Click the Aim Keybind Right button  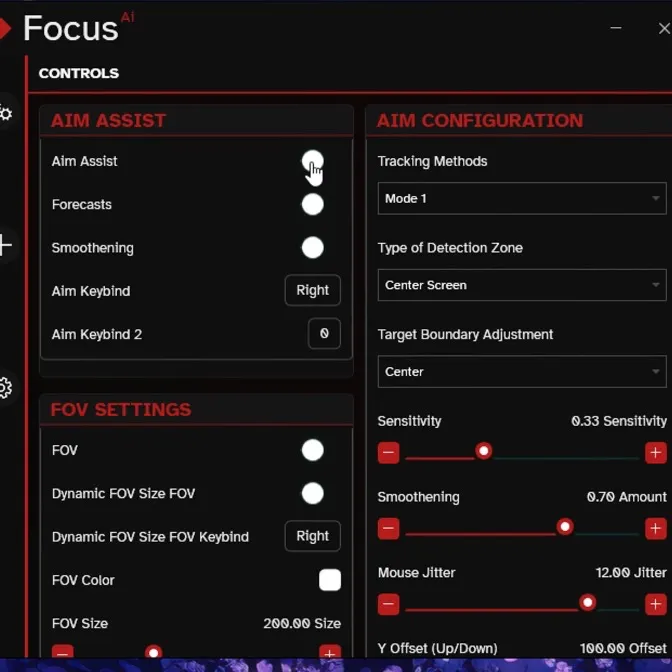312,290
